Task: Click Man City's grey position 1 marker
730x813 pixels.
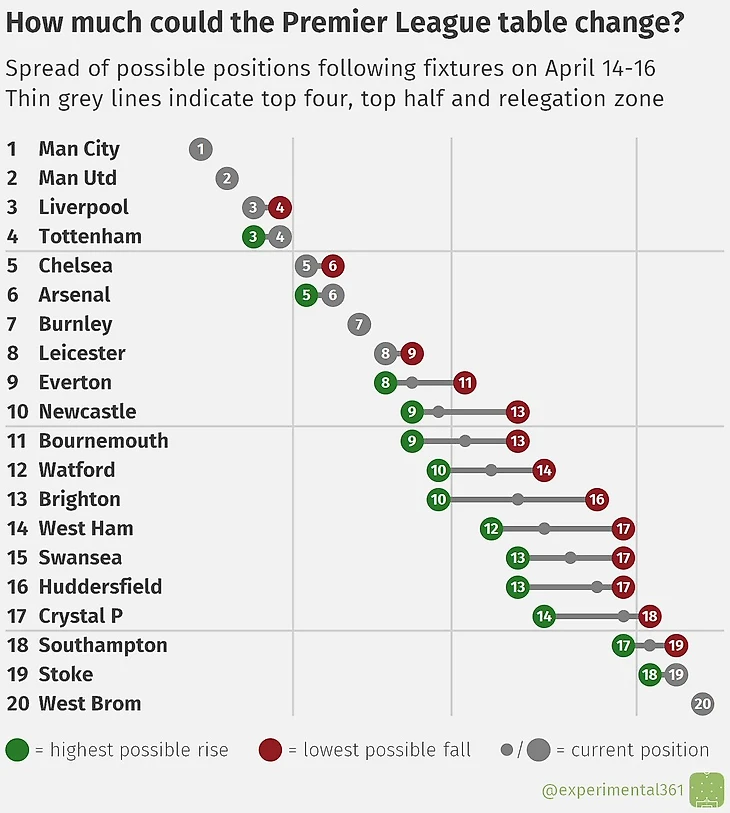Action: 201,149
